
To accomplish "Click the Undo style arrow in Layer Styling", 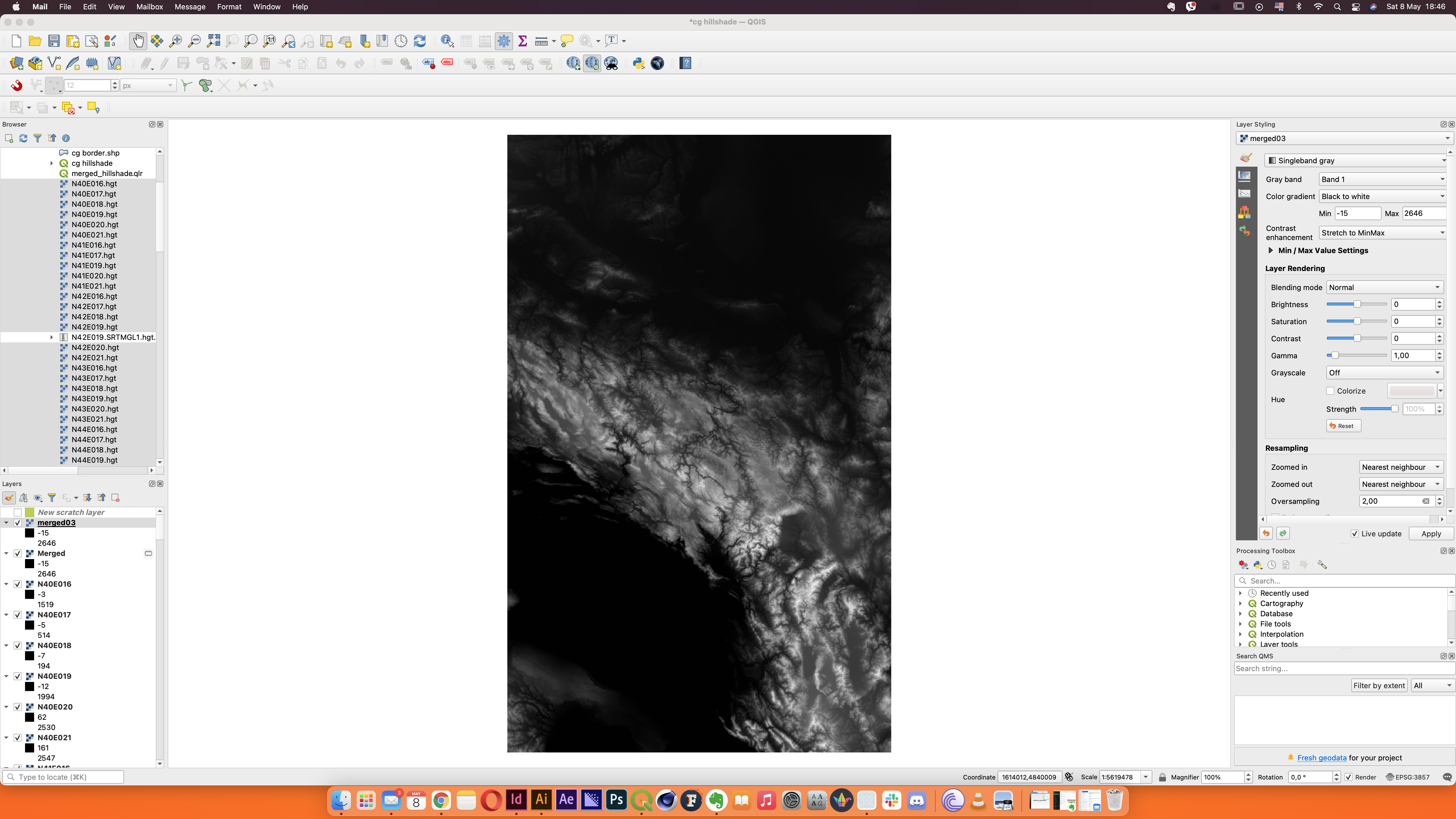I will (1266, 533).
